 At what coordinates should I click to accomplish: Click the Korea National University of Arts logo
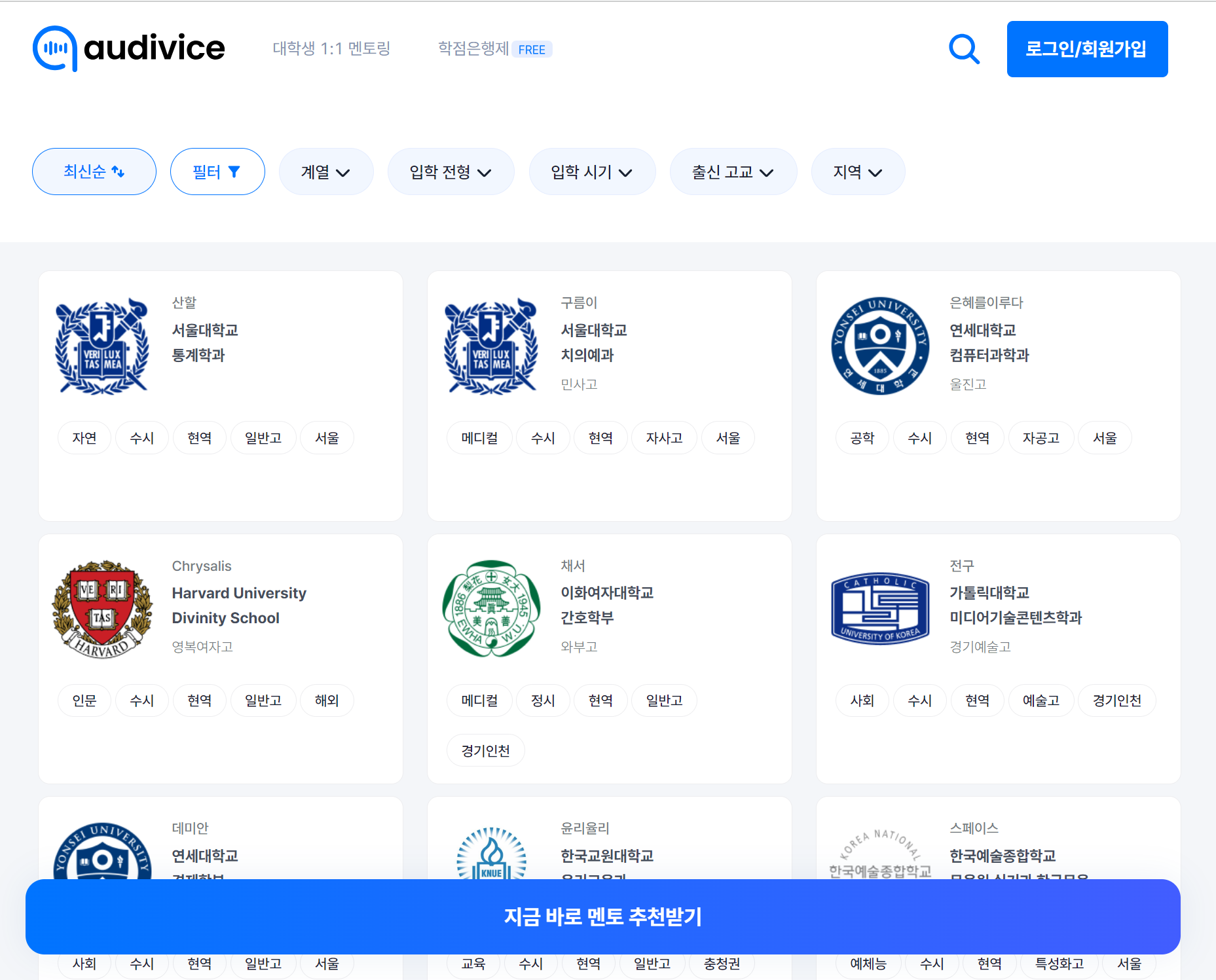[880, 854]
